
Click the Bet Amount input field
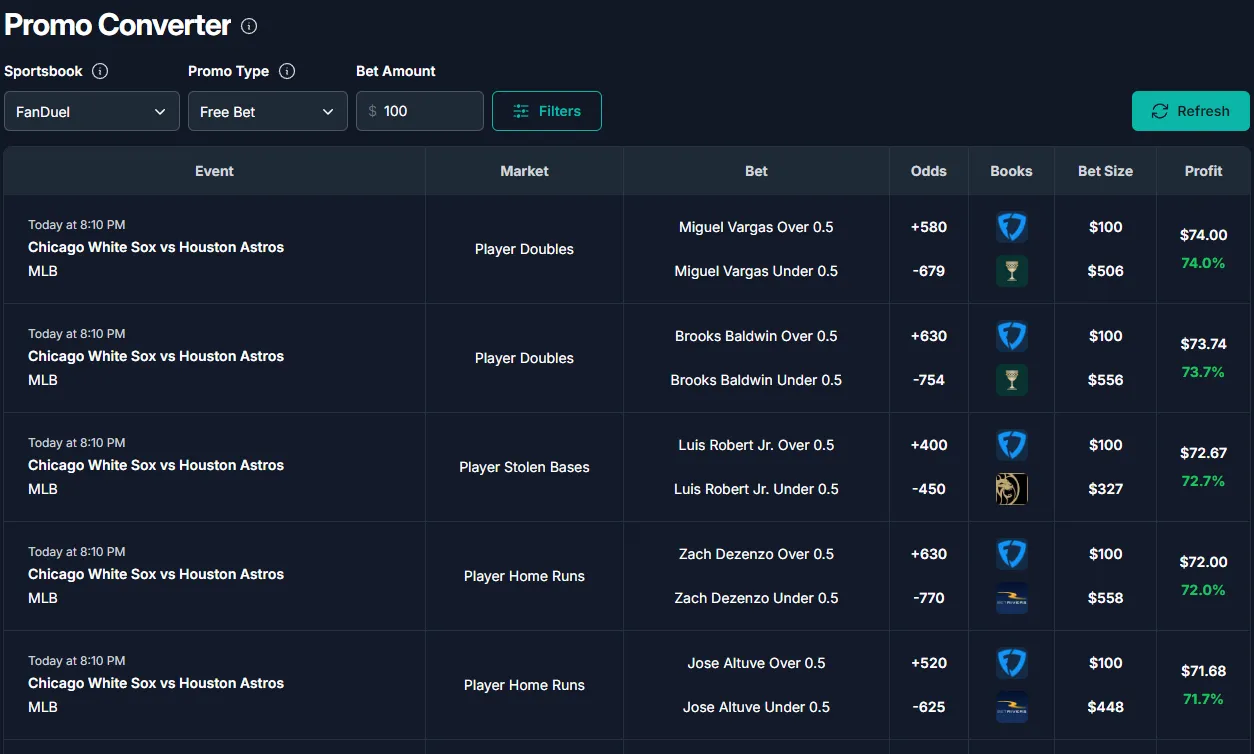pos(420,111)
